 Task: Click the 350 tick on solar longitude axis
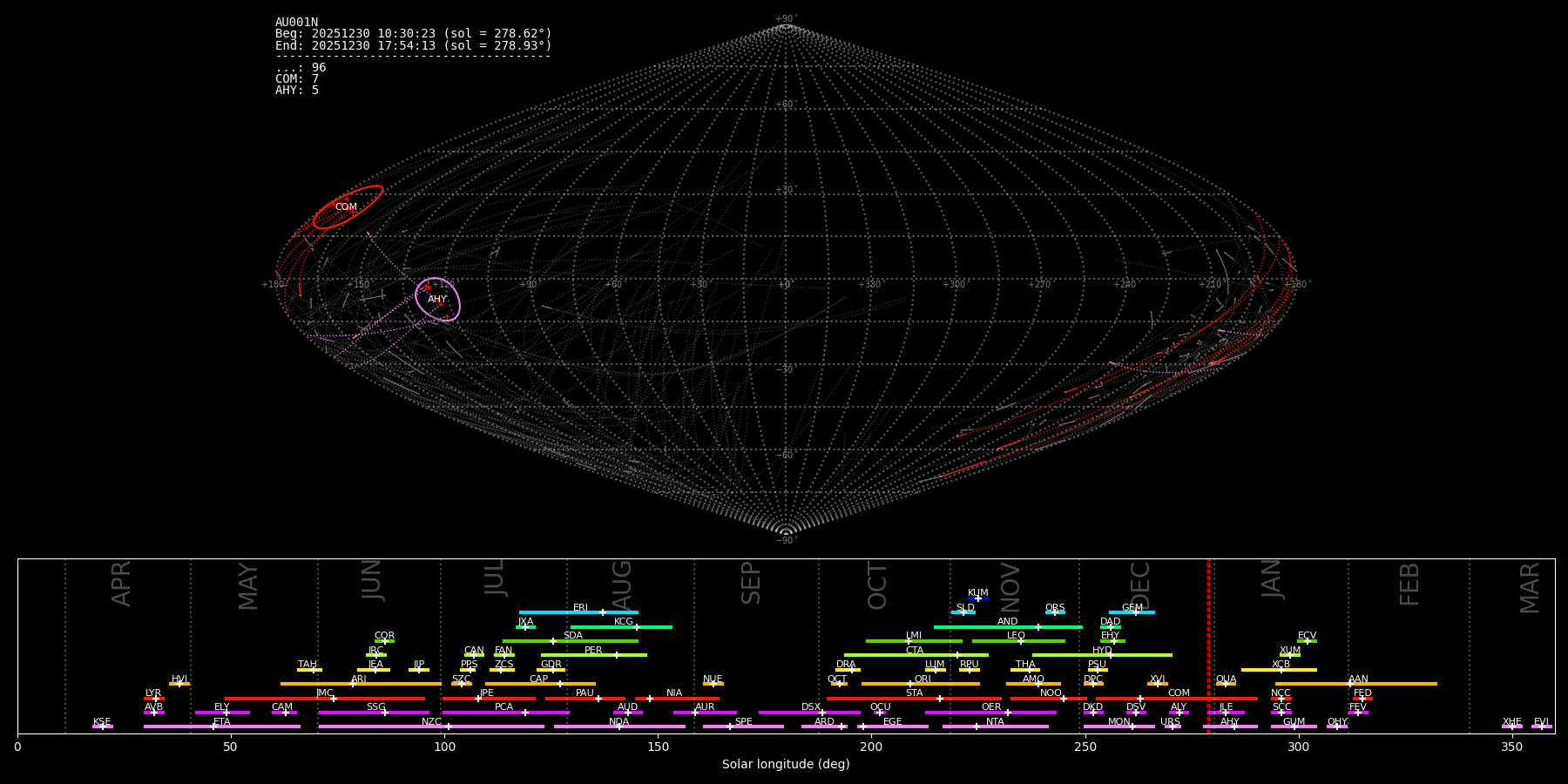[1512, 747]
